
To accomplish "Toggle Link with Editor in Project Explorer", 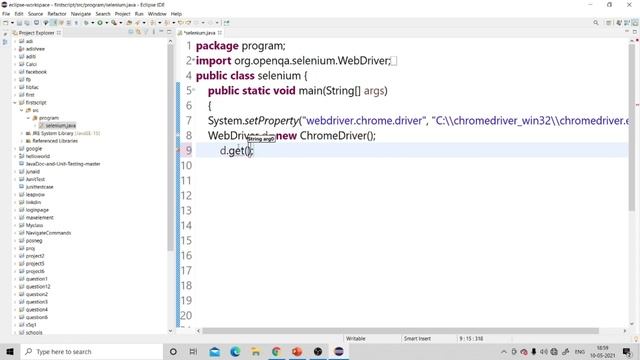I will [x=138, y=32].
